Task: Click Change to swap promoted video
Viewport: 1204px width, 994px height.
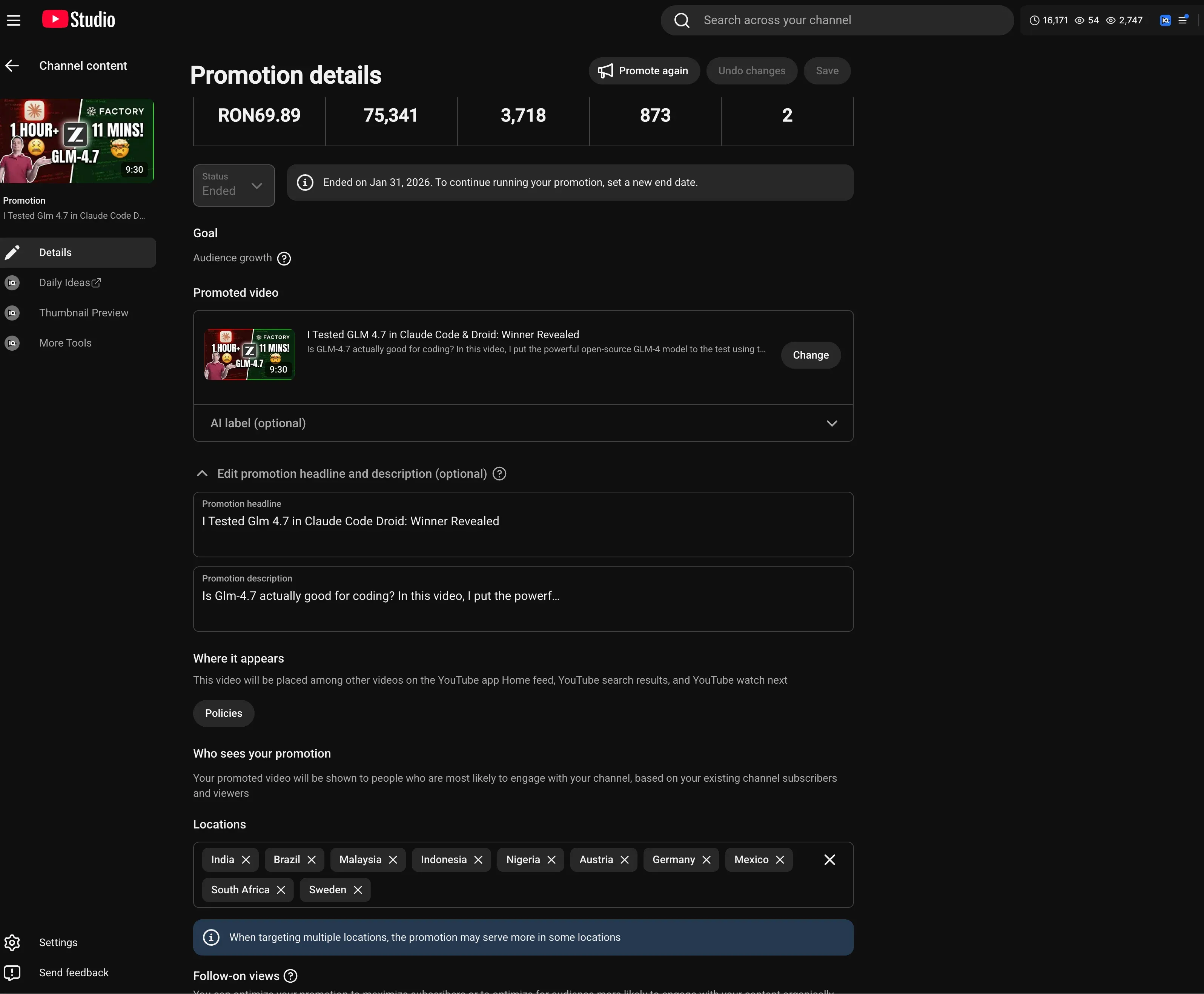Action: coord(811,356)
